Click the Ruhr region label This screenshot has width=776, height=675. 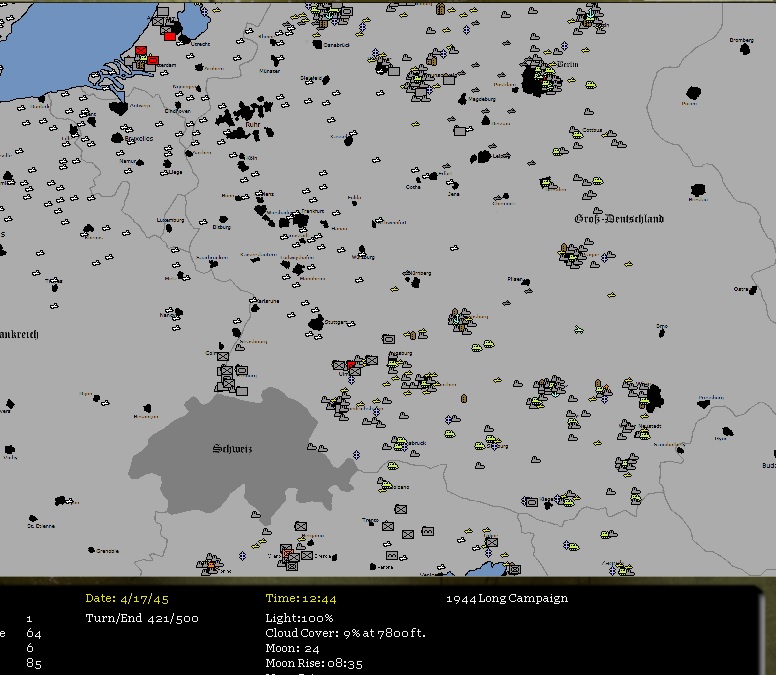click(252, 125)
